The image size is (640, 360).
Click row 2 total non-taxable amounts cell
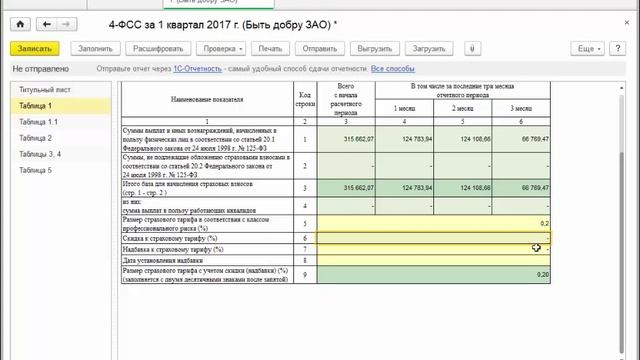(346, 166)
